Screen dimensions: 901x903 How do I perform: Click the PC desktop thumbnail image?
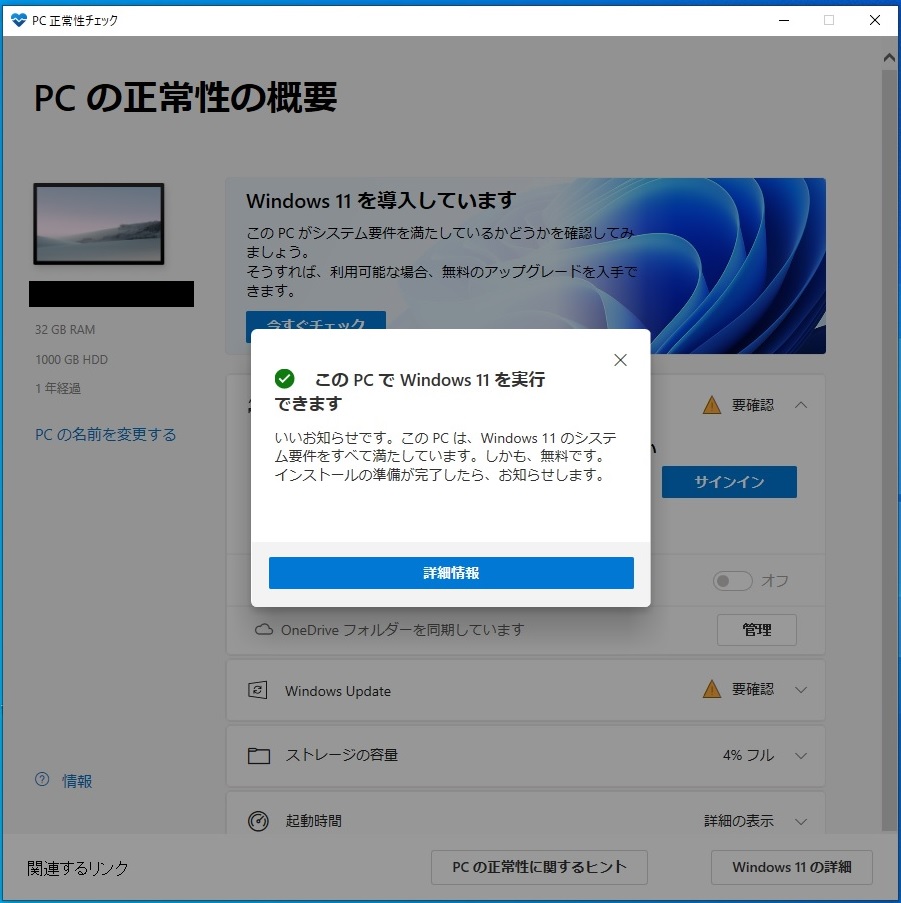pyautogui.click(x=98, y=223)
